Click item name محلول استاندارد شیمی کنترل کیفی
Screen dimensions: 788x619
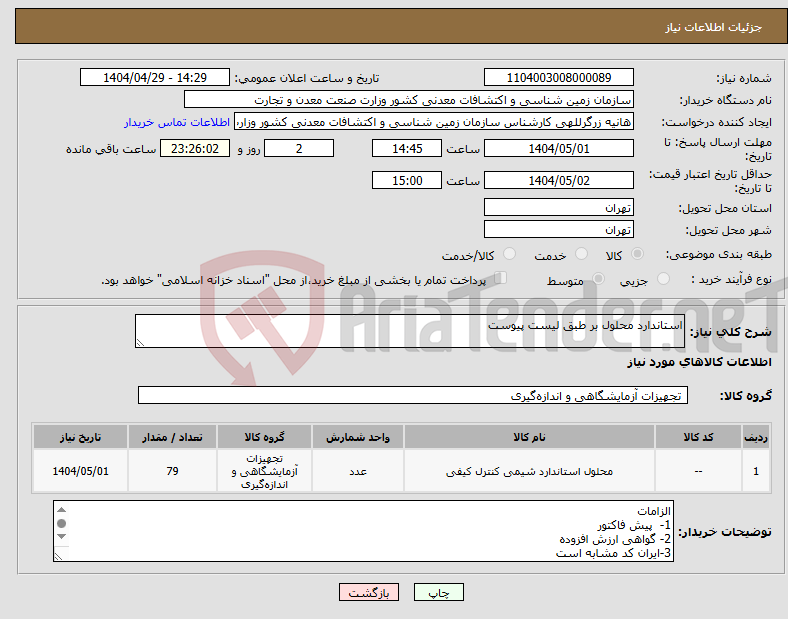529,471
